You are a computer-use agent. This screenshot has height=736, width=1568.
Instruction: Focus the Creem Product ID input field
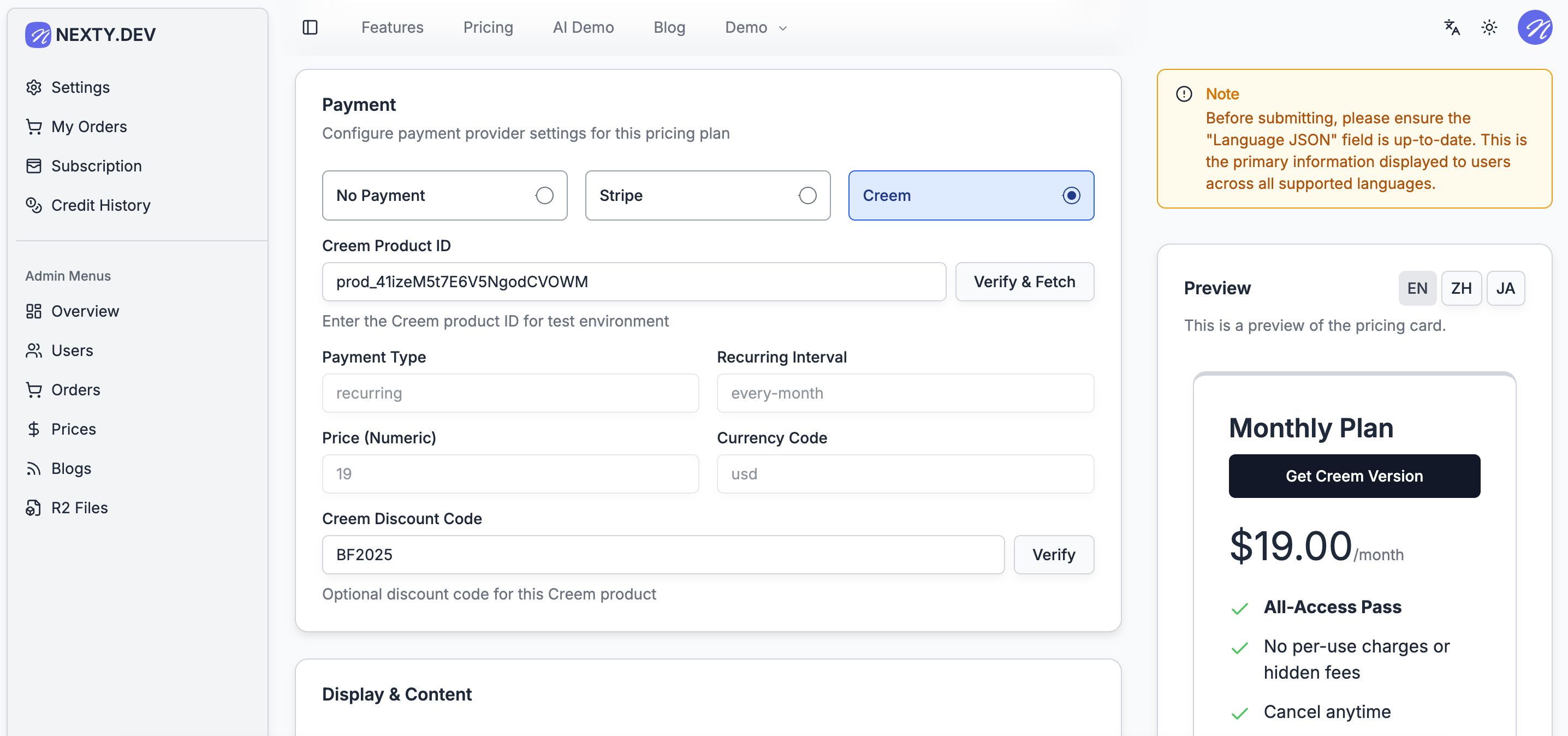point(633,282)
